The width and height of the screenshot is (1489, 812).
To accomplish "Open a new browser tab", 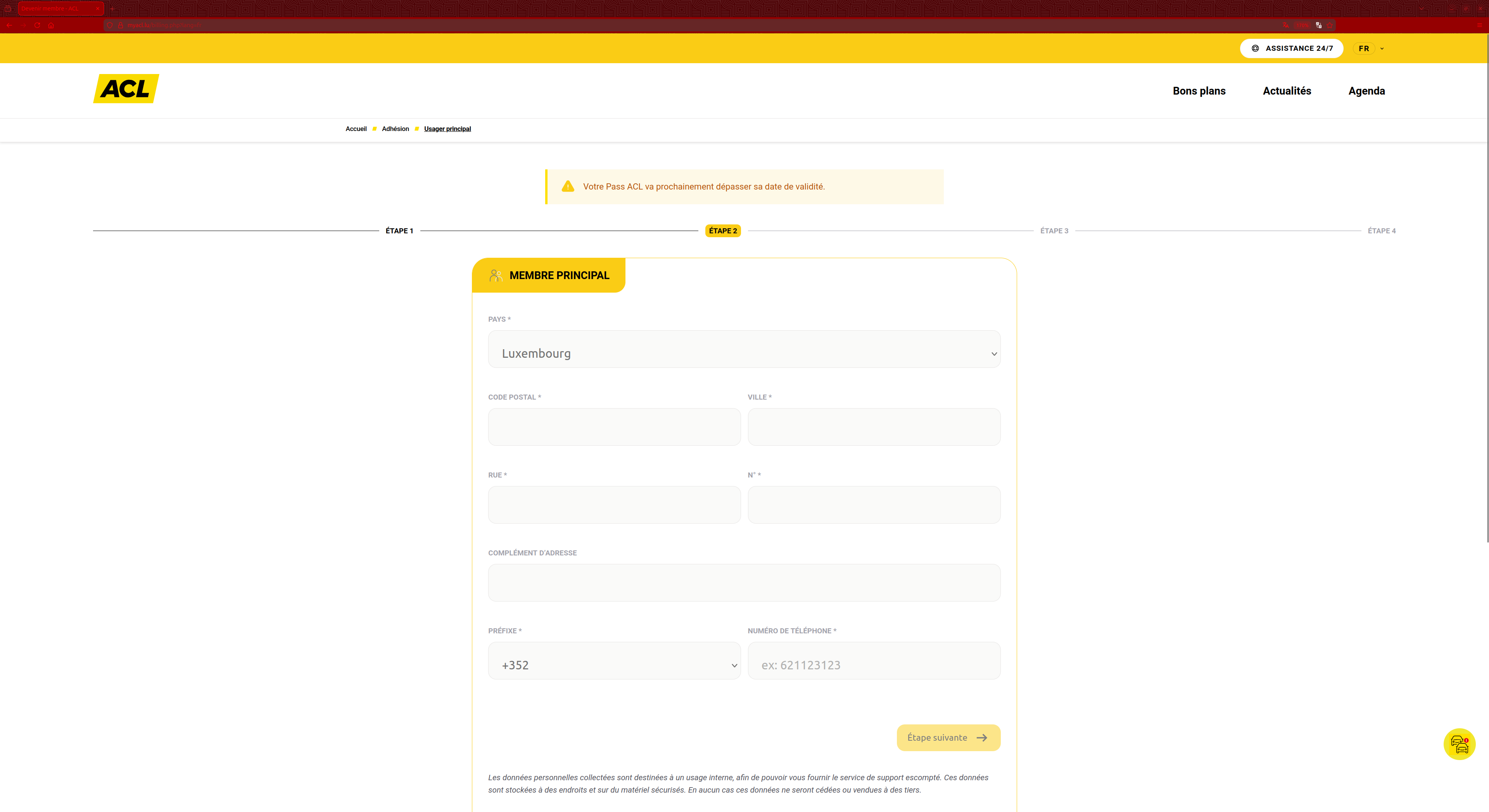I will click(x=113, y=9).
